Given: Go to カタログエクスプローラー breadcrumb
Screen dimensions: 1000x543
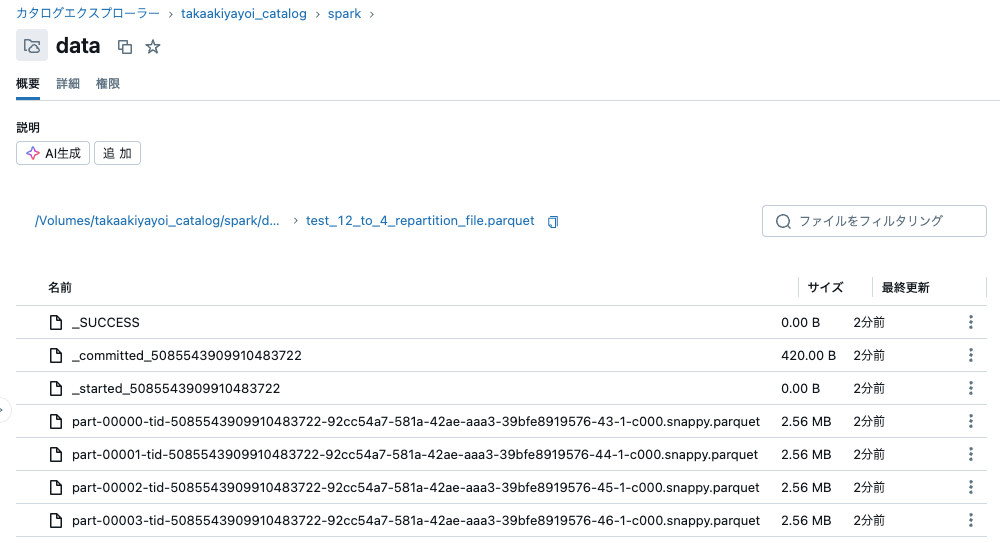Looking at the screenshot, I should click(88, 13).
